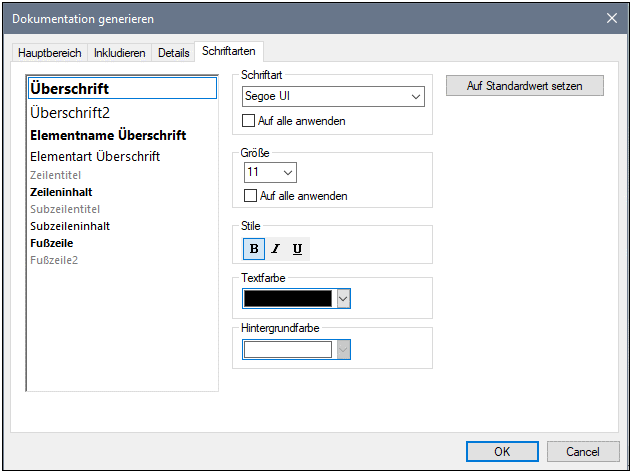632x473 pixels.
Task: Toggle the Bold style button
Action: click(x=253, y=248)
